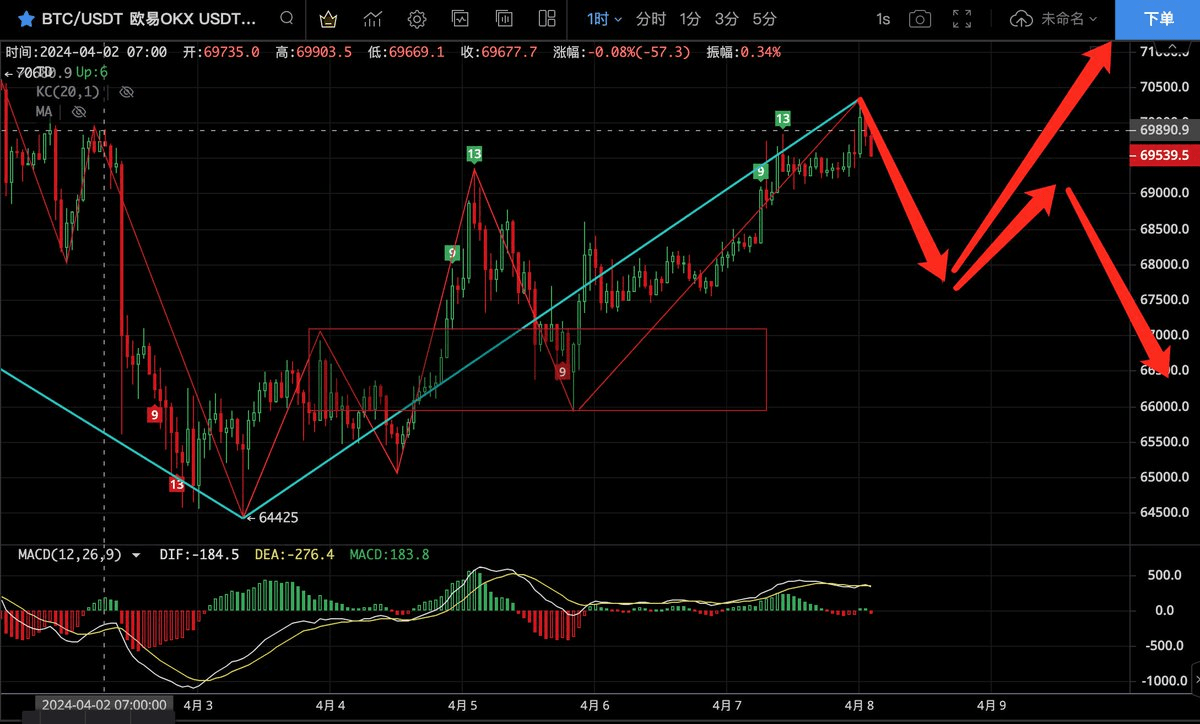Toggle visibility of the MA indicator
The image size is (1200, 724).
click(79, 112)
